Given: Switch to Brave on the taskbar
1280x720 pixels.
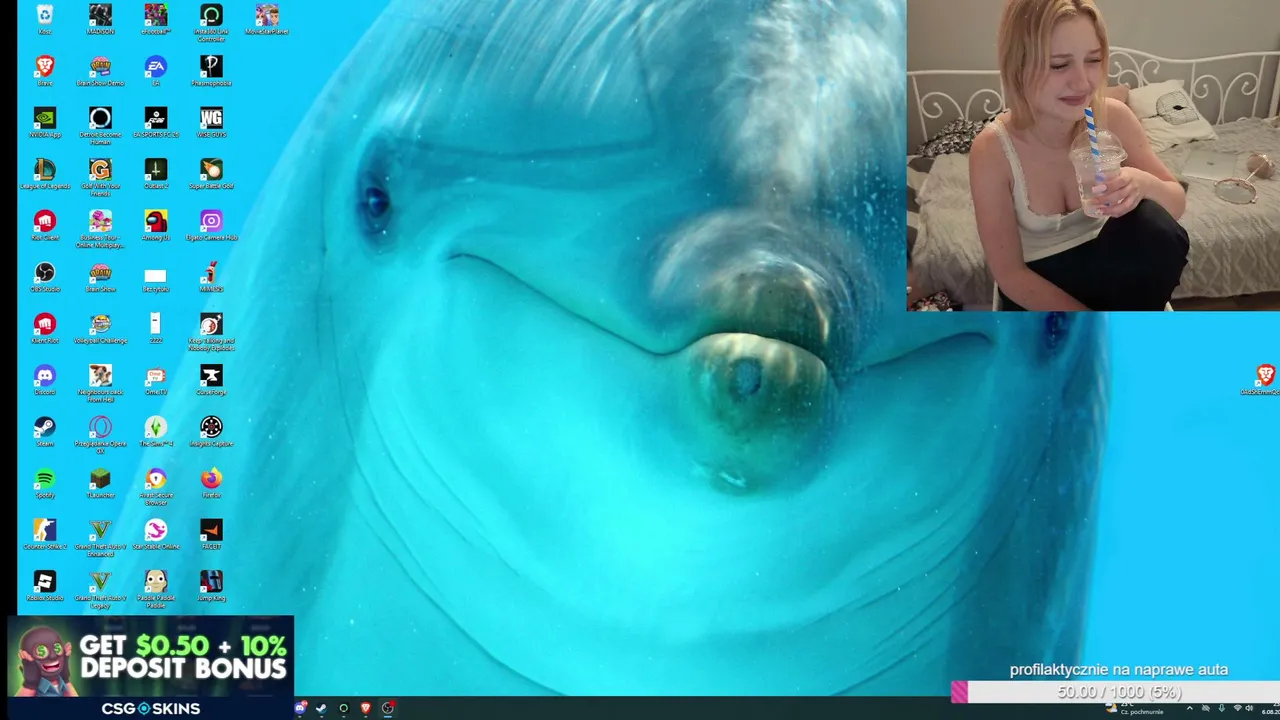Looking at the screenshot, I should pyautogui.click(x=365, y=708).
